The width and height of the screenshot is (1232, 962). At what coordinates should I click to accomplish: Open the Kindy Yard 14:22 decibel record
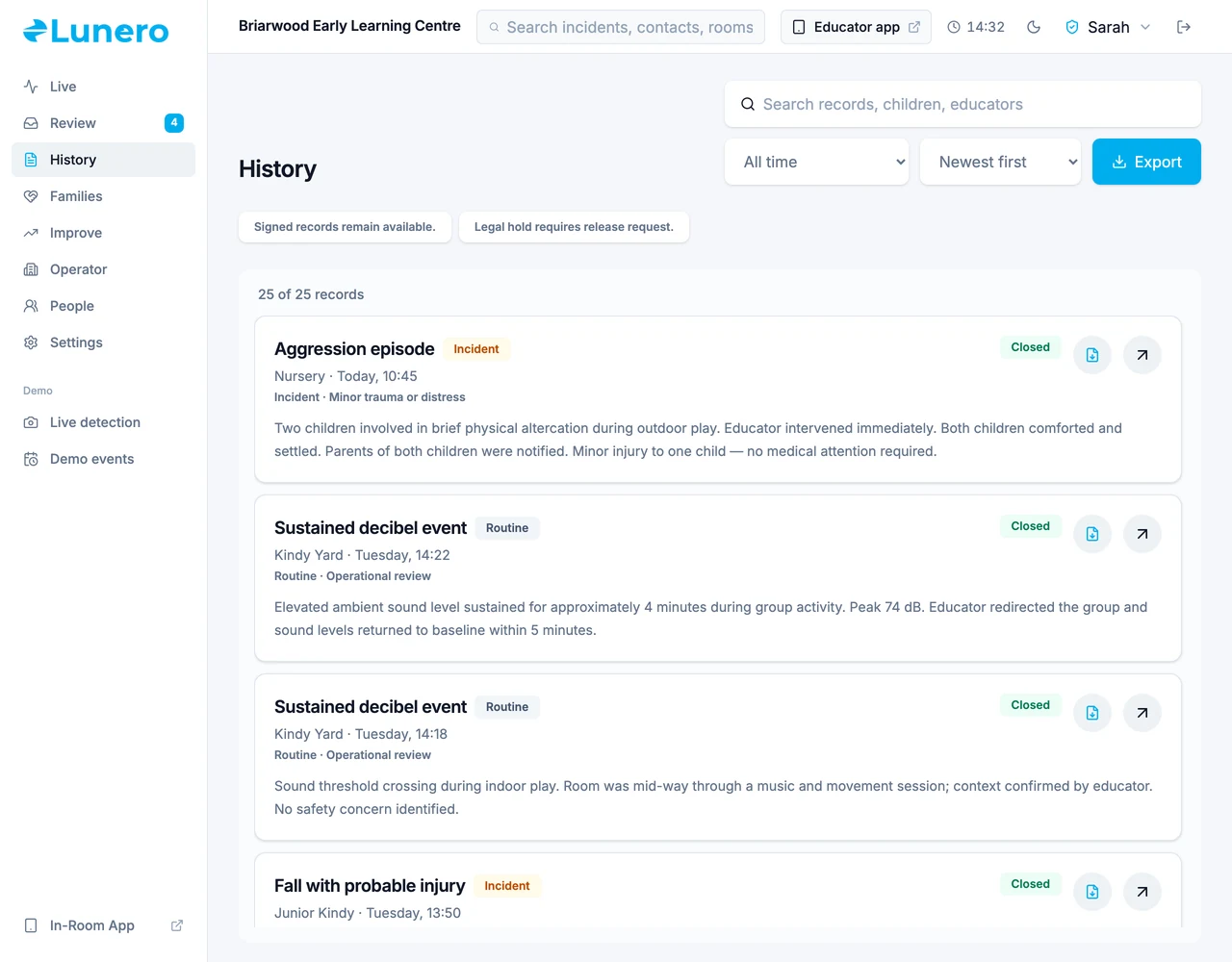(1142, 534)
